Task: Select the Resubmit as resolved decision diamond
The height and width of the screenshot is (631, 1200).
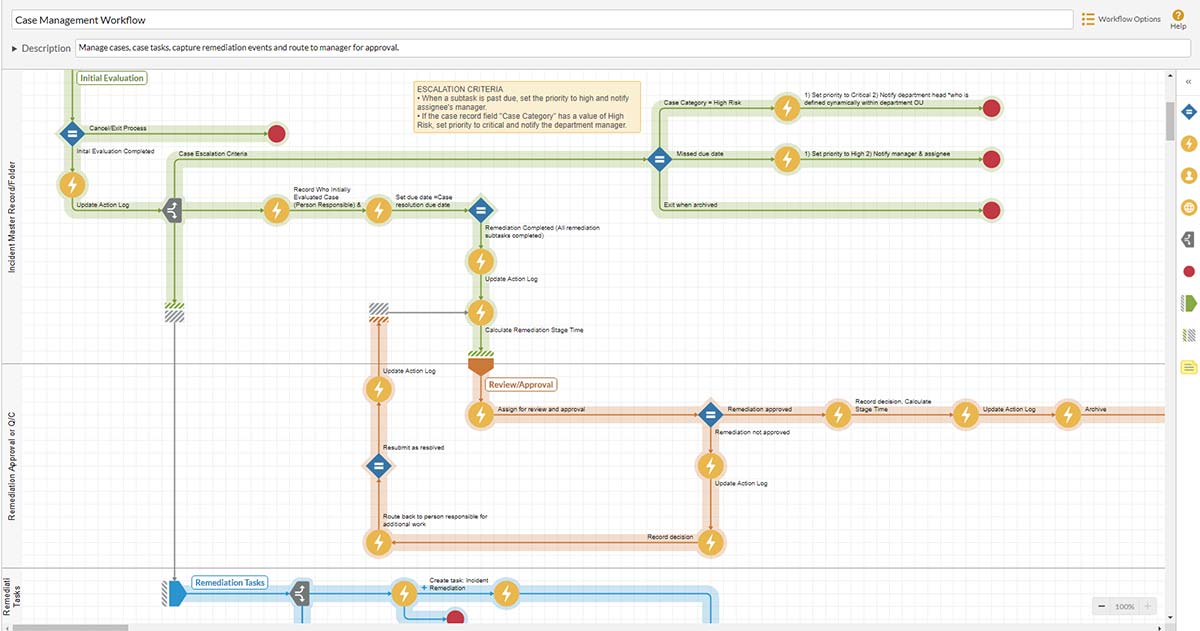Action: pyautogui.click(x=378, y=465)
